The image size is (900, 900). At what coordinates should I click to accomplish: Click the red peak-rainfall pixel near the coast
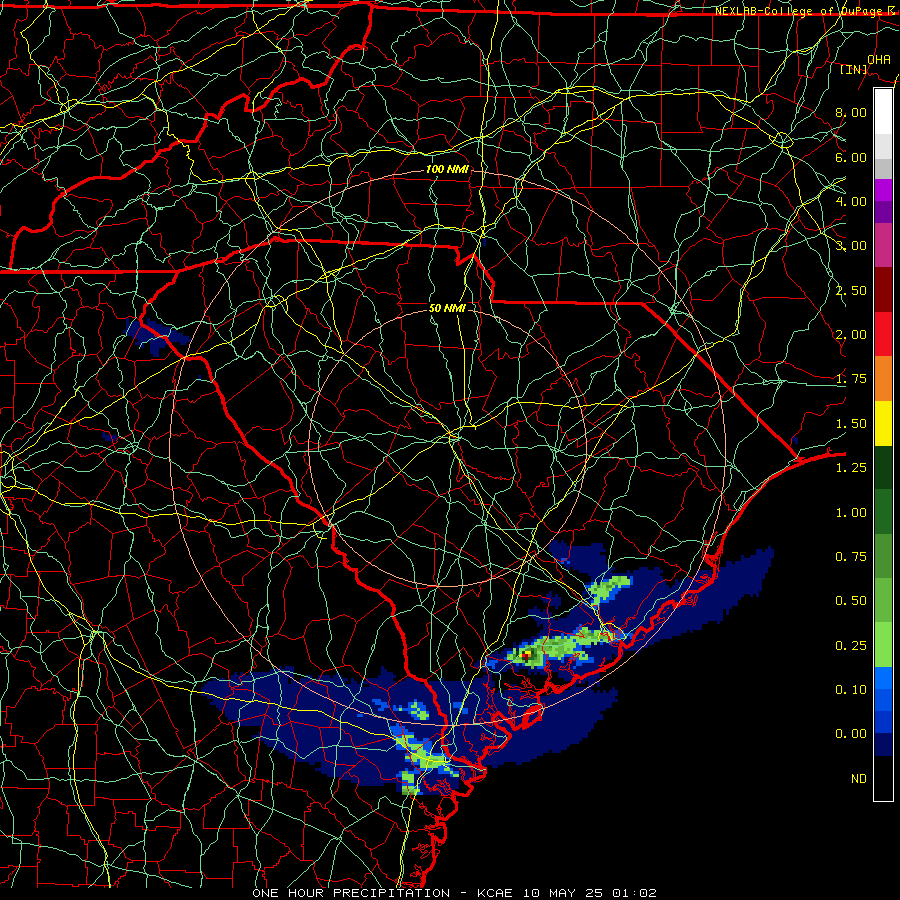tap(525, 654)
